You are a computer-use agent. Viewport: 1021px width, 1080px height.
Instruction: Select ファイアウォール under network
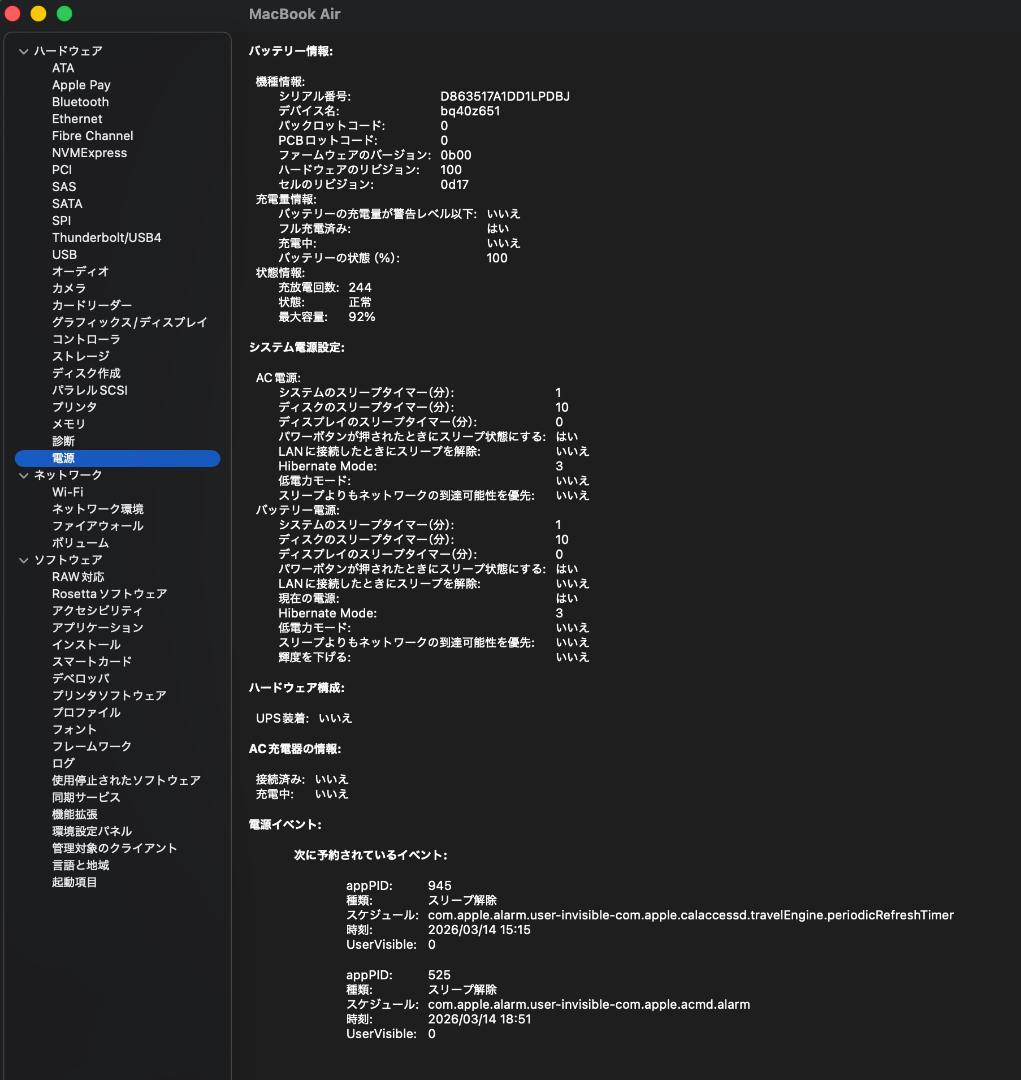97,526
